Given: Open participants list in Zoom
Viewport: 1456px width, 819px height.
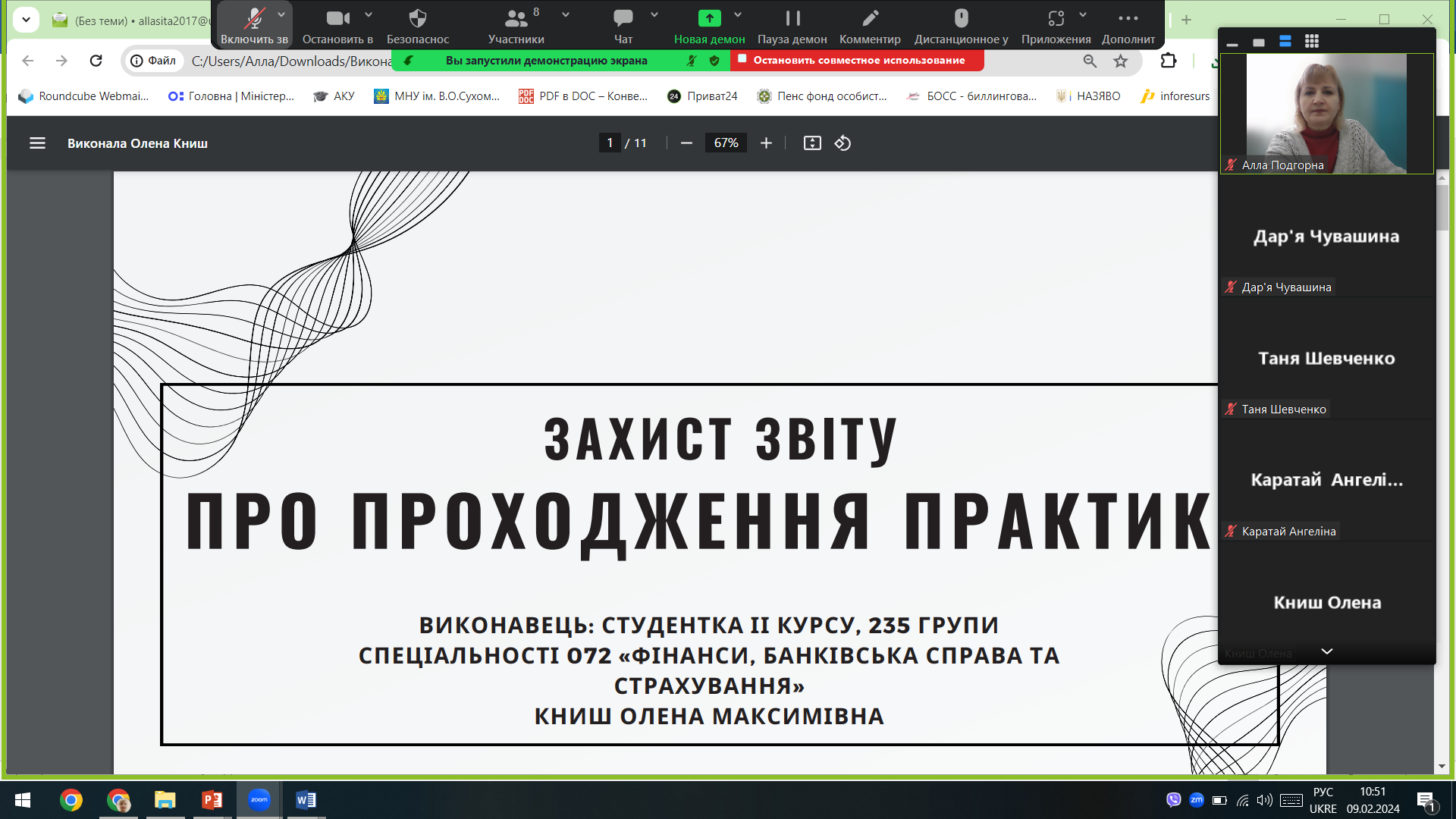Looking at the screenshot, I should 516,25.
